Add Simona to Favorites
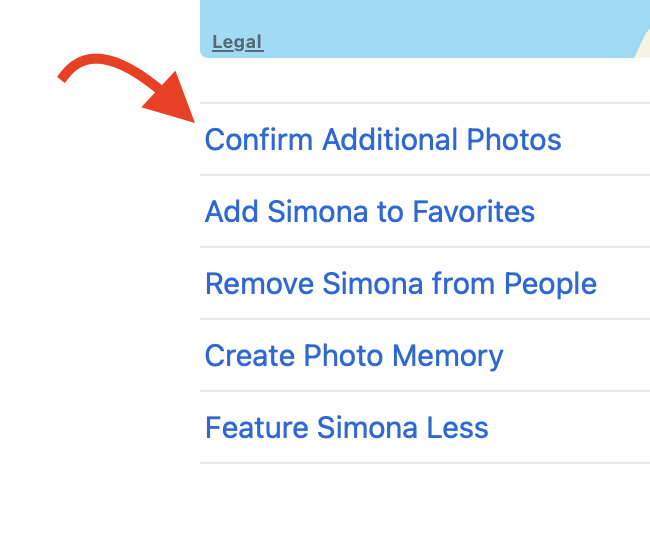Viewport: 650px width, 546px height. pos(369,212)
